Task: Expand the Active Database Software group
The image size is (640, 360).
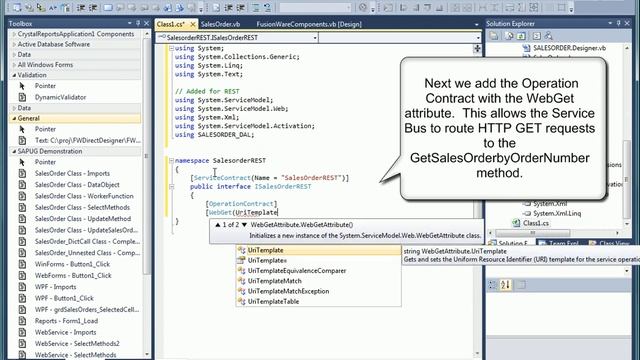Action: (x=14, y=44)
